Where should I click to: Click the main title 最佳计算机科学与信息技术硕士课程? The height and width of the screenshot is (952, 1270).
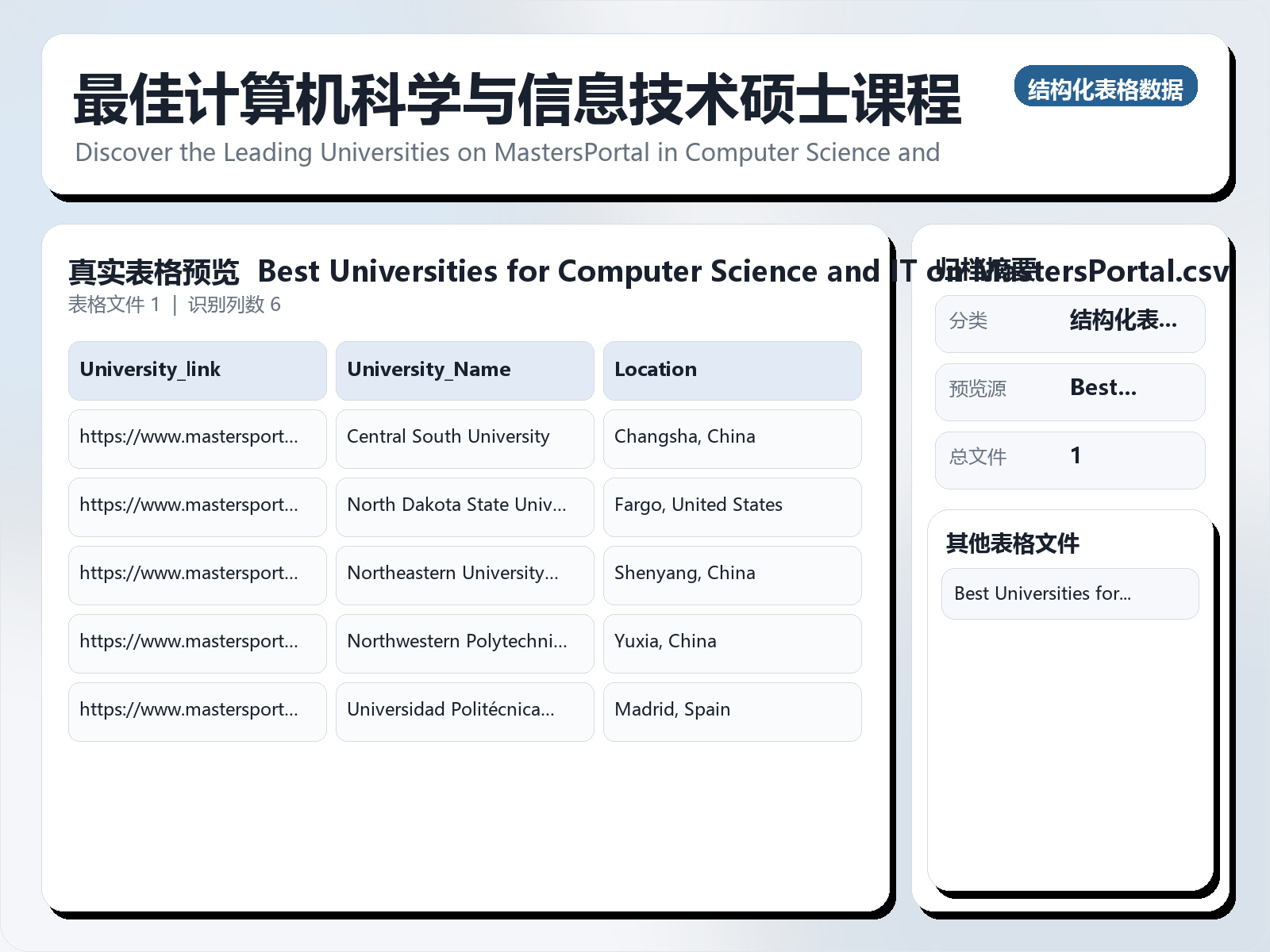516,100
